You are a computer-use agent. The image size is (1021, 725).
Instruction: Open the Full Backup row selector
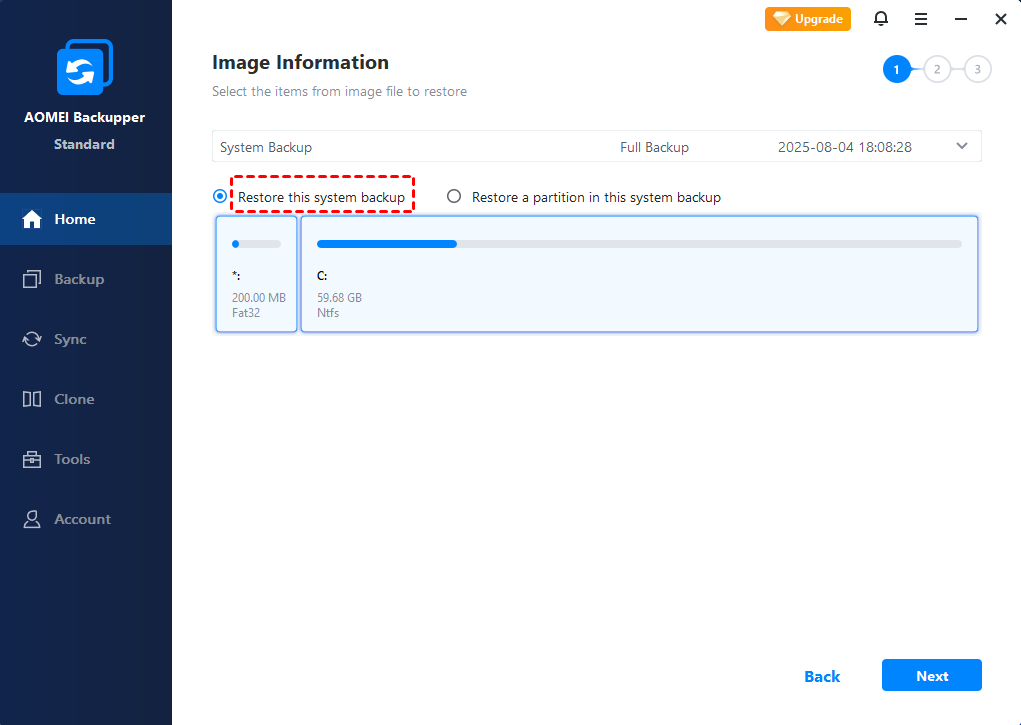pyautogui.click(x=654, y=147)
